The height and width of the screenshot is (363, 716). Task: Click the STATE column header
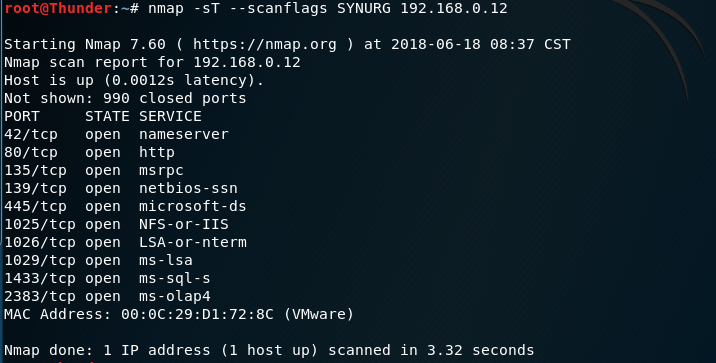107,116
